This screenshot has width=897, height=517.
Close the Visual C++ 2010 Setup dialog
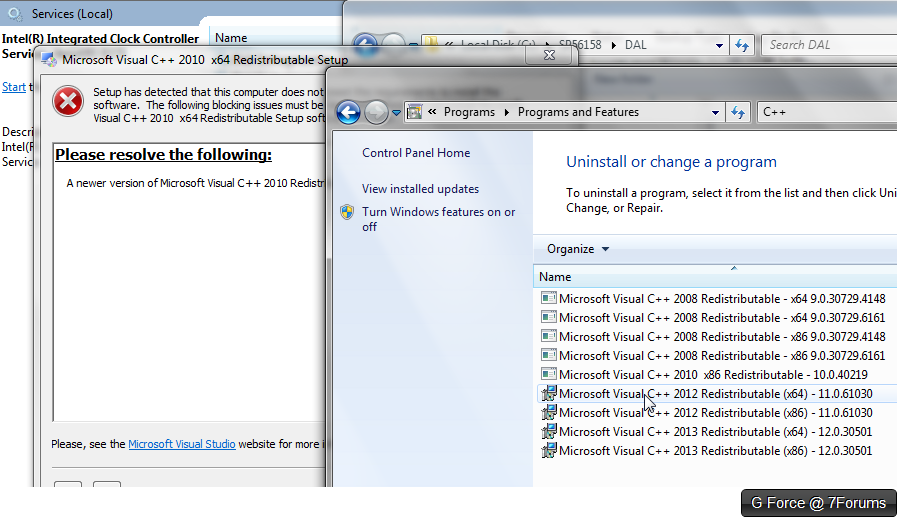pyautogui.click(x=549, y=55)
